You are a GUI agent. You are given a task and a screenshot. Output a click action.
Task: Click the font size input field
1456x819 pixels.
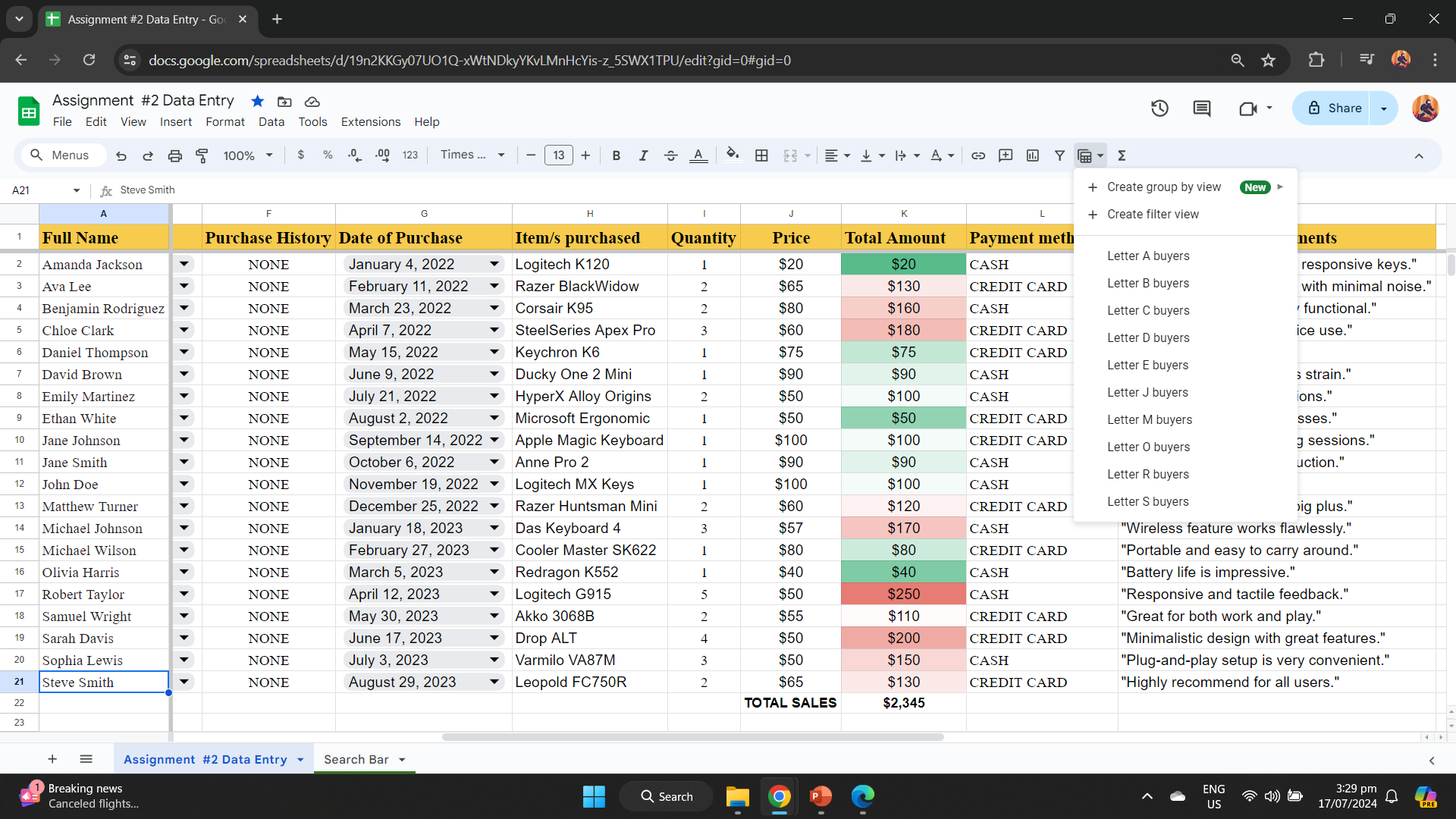558,155
